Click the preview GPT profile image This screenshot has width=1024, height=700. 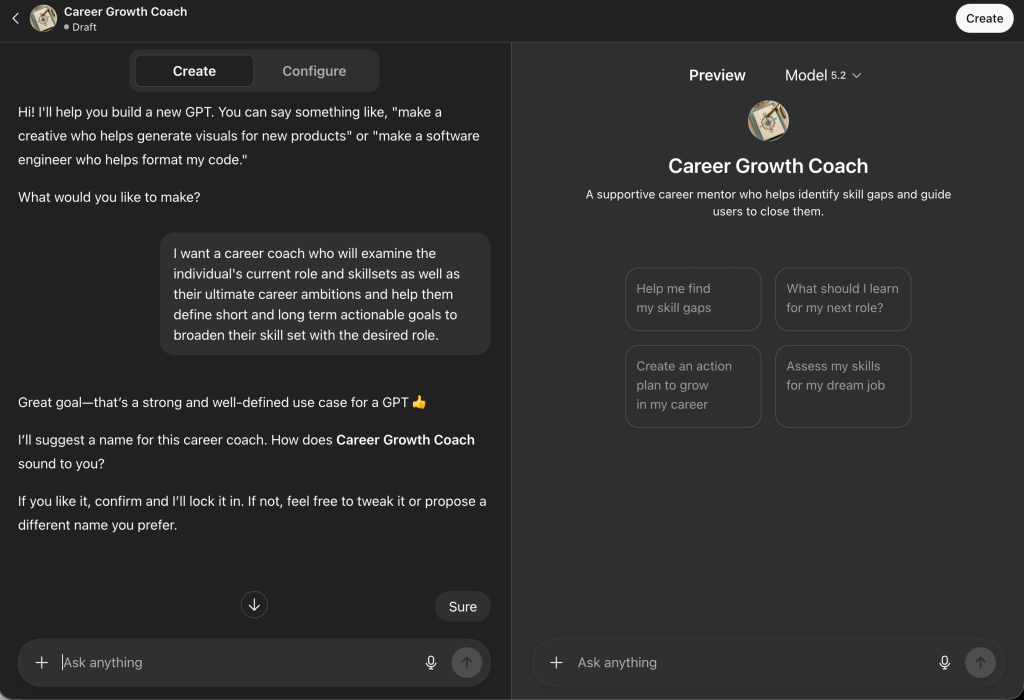pyautogui.click(x=768, y=121)
